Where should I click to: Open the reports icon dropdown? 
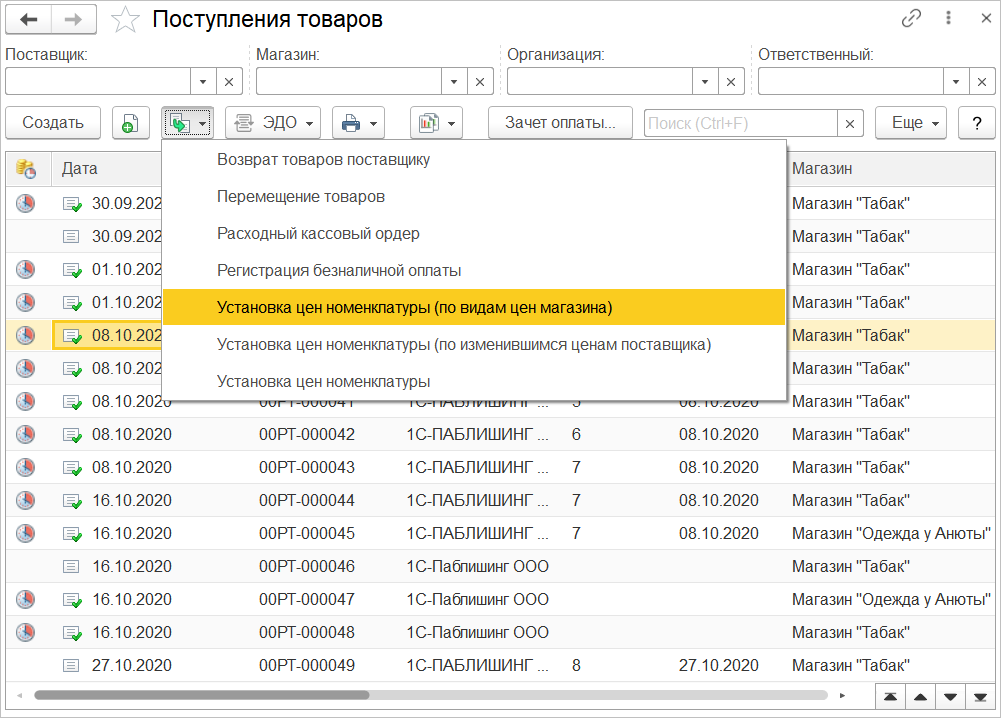(x=436, y=123)
